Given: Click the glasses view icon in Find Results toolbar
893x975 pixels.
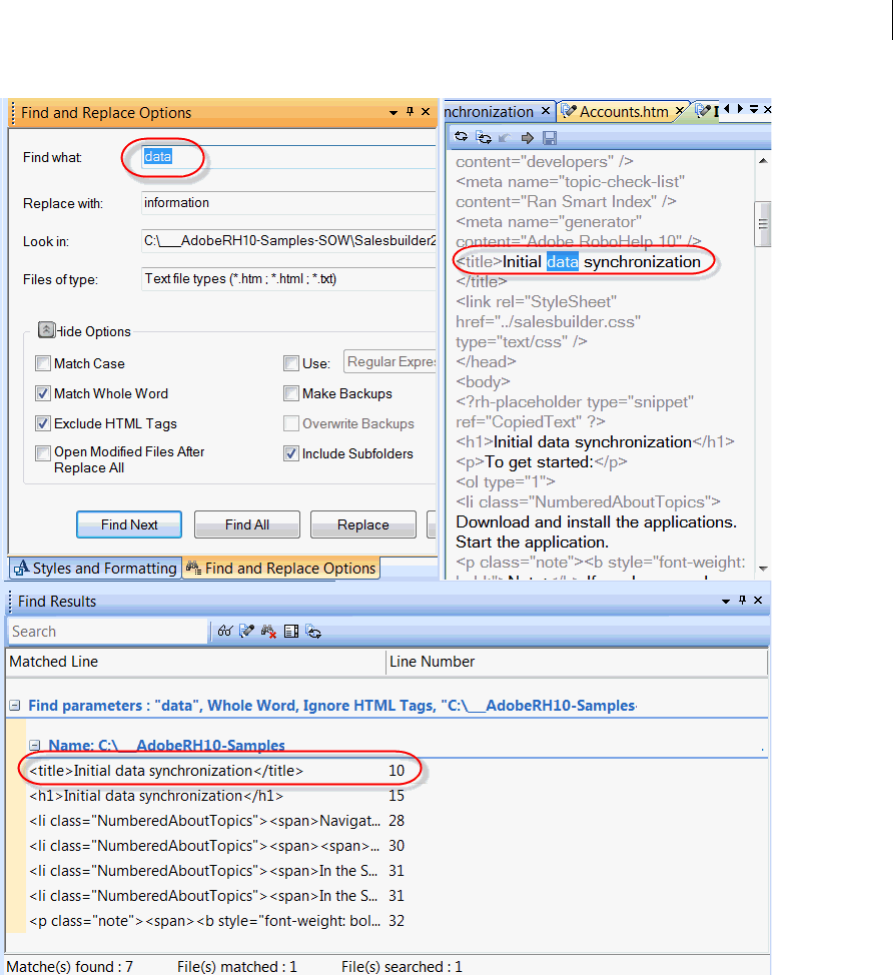Looking at the screenshot, I should (224, 631).
